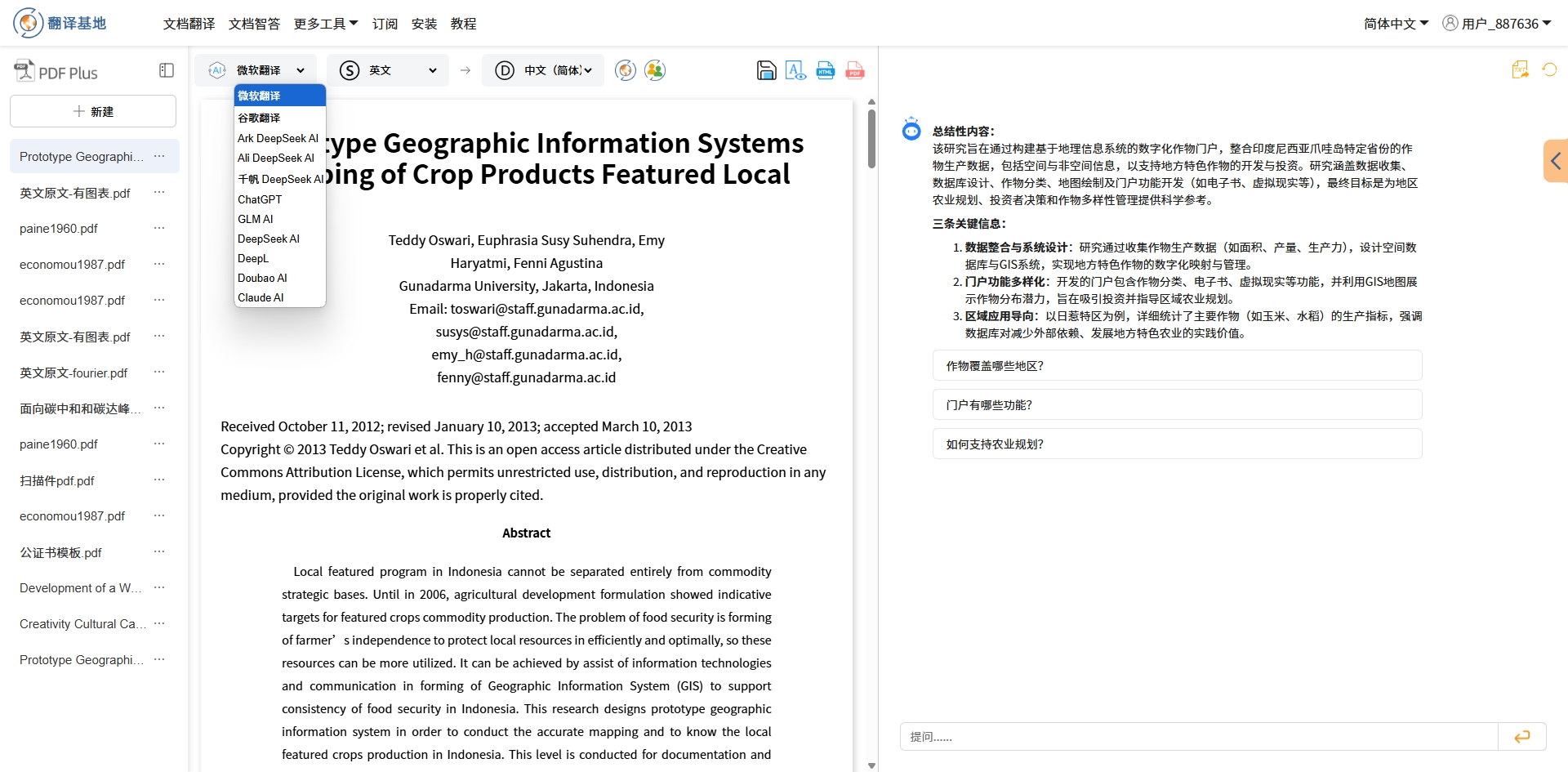Select Doubao AI engine
Image resolution: width=1568 pixels, height=772 pixels.
point(280,278)
